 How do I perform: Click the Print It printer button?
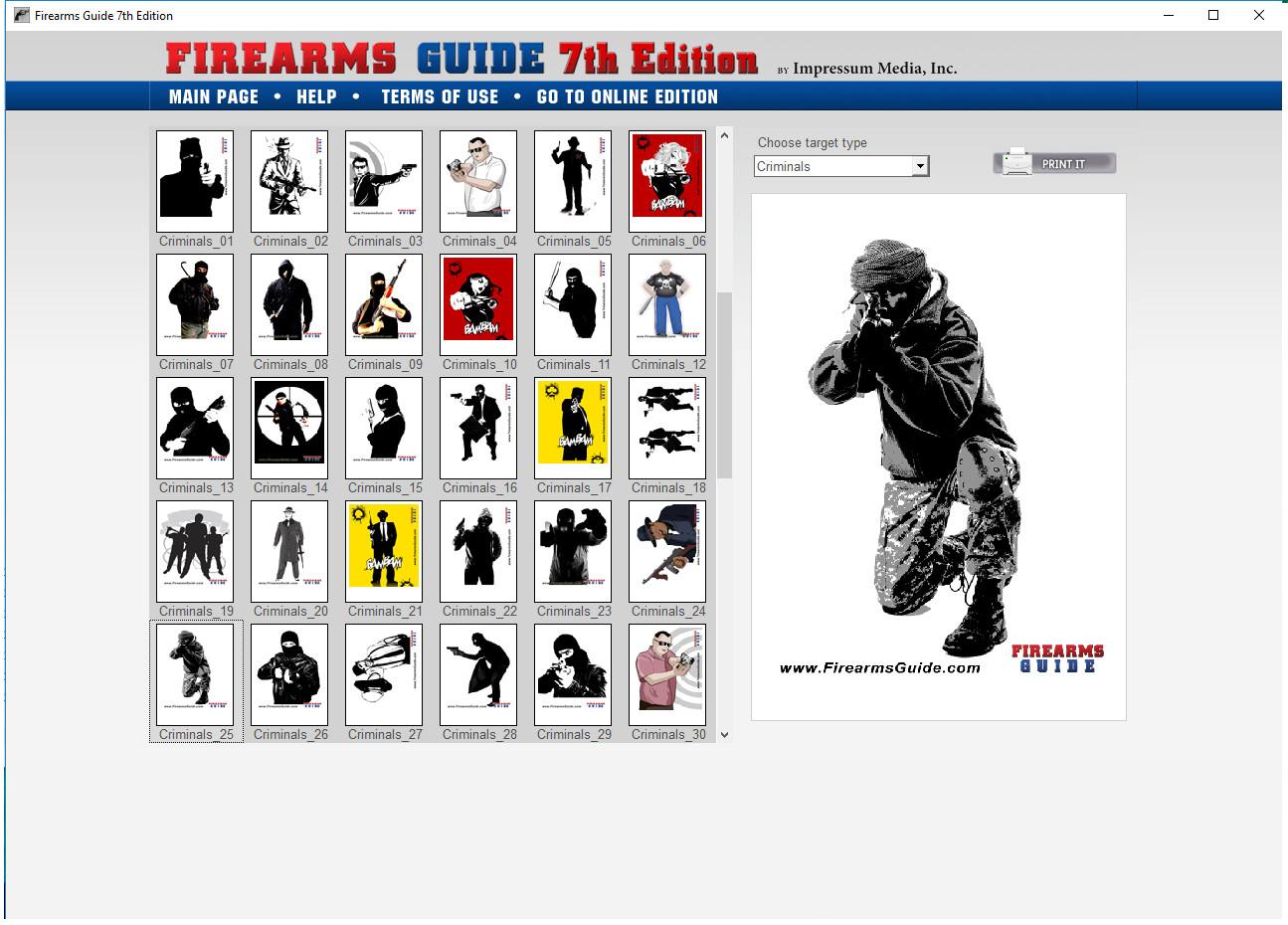pos(1054,163)
